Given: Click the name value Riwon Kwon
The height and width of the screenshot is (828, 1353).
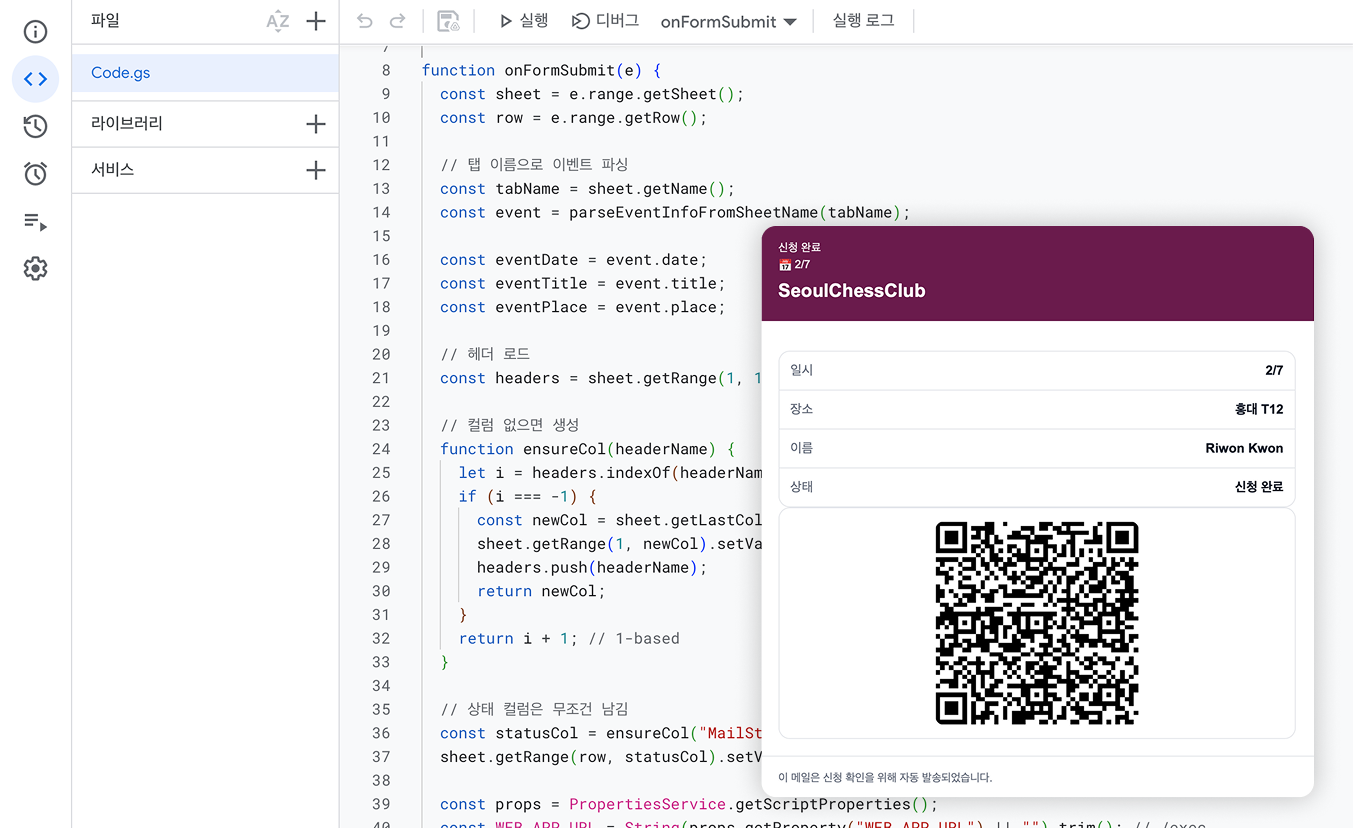Looking at the screenshot, I should (1244, 448).
